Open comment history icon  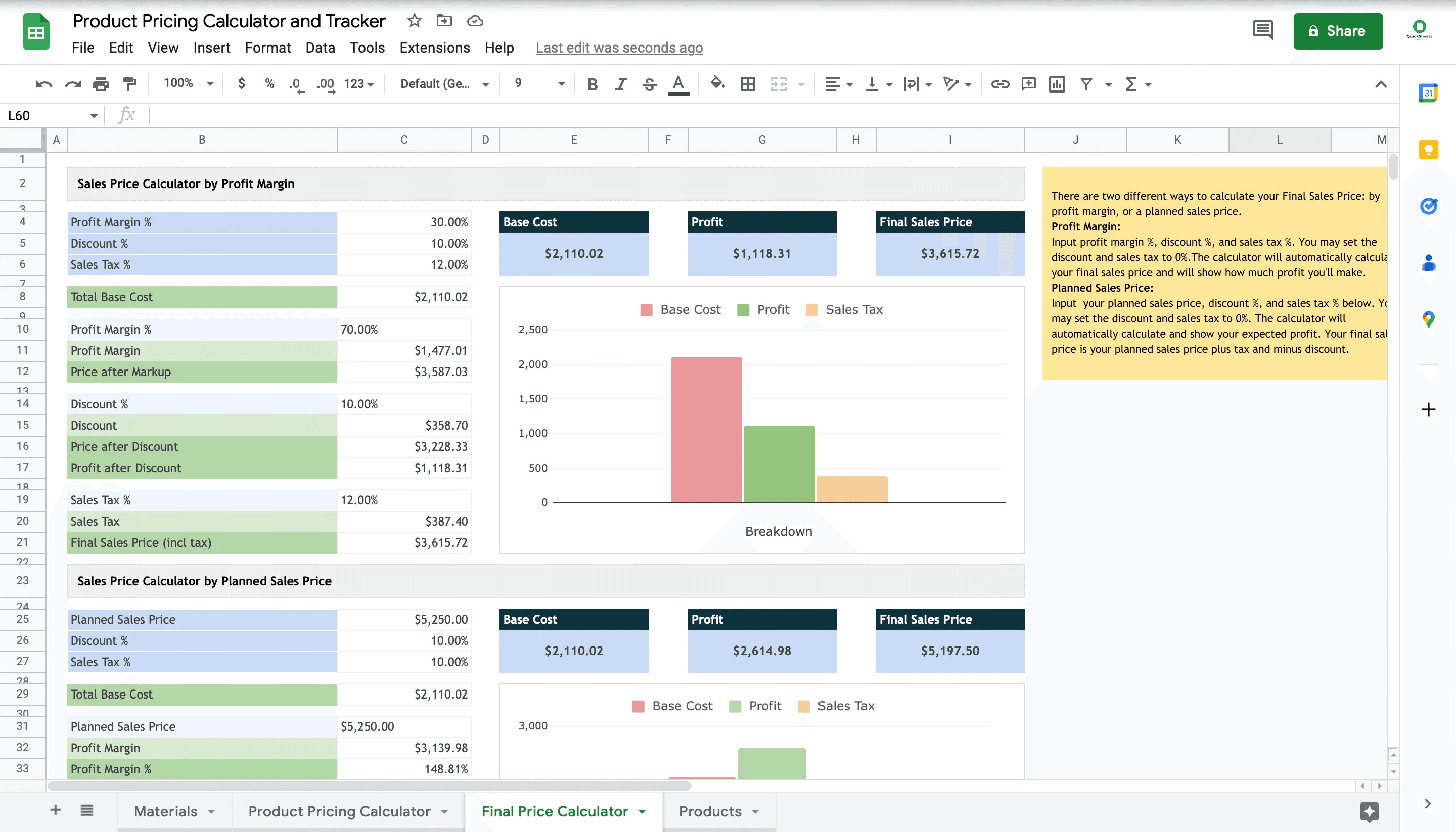point(1262,30)
